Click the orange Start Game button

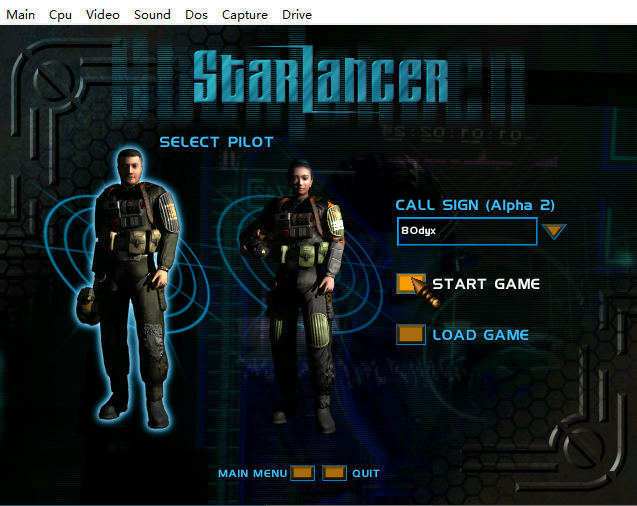click(411, 283)
